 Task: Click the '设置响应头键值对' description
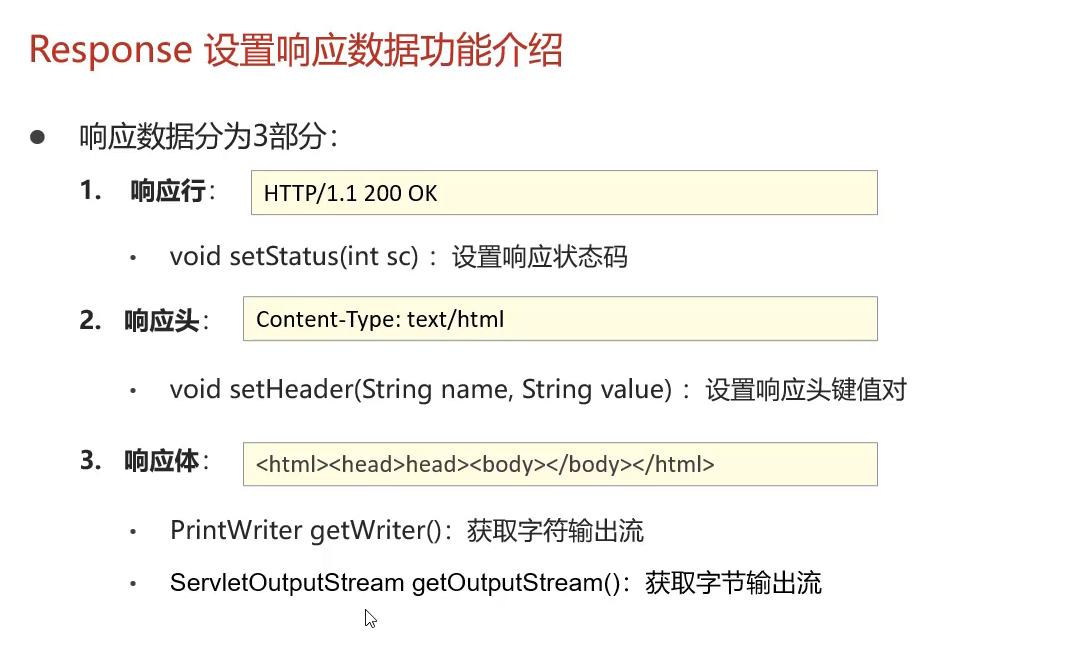point(806,390)
